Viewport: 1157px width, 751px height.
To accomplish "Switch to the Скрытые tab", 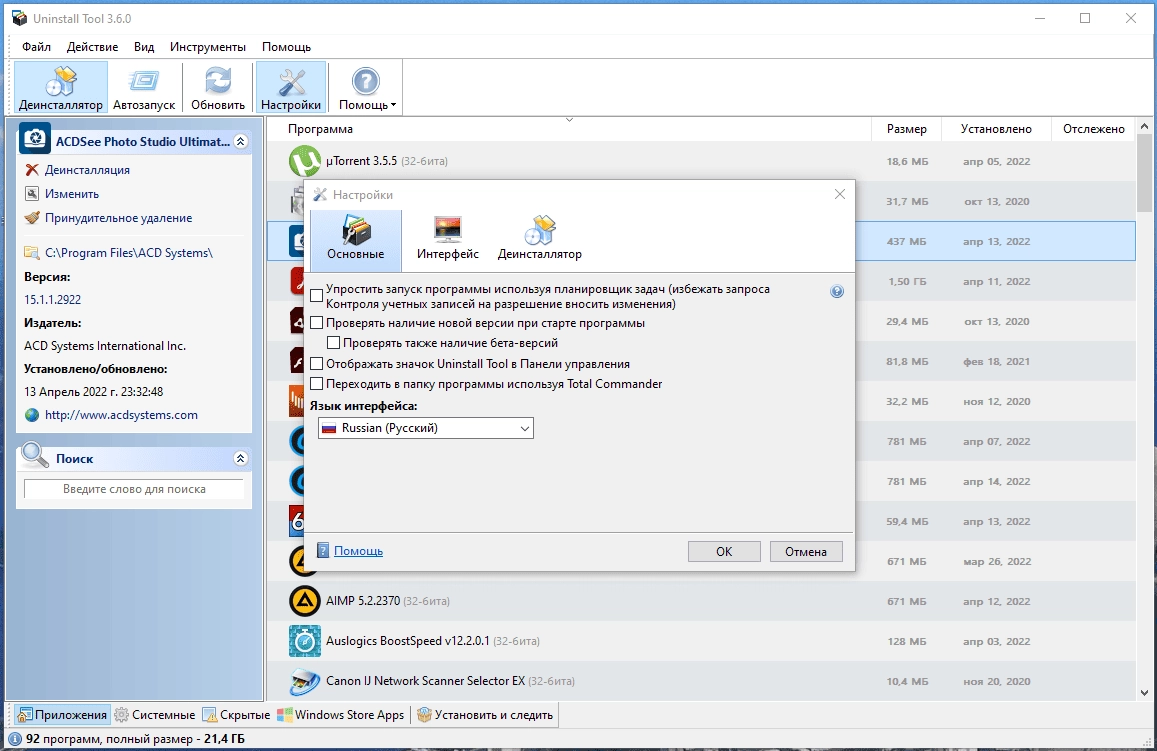I will pos(236,715).
